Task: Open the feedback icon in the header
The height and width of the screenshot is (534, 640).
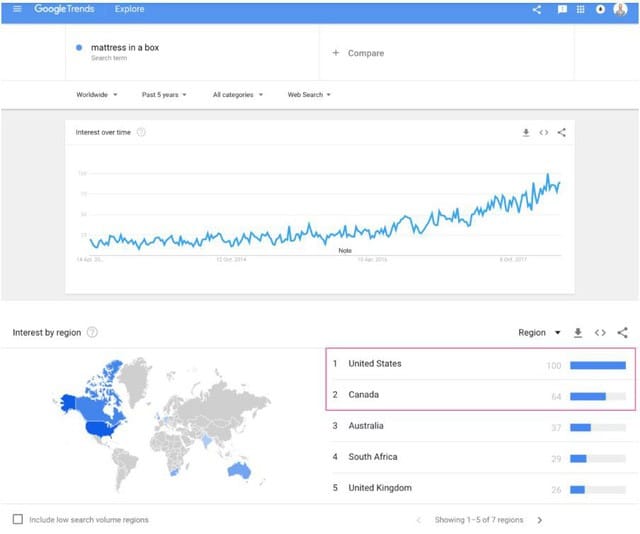Action: 562,9
